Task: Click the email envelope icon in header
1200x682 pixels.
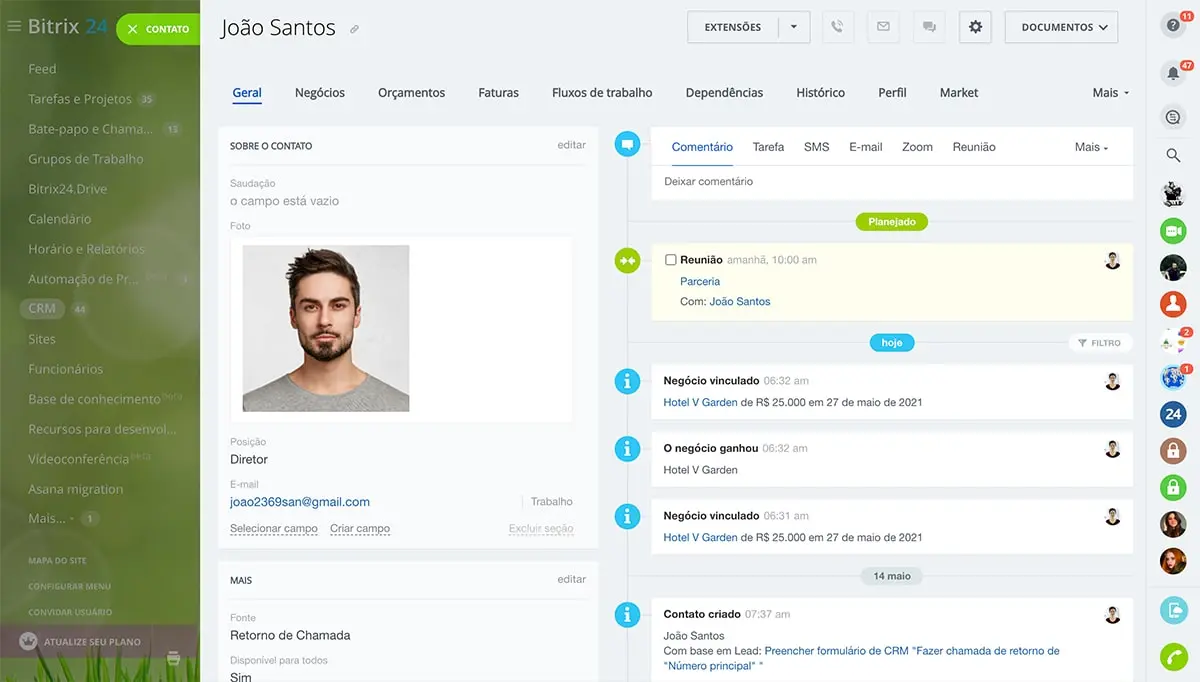Action: 883,27
